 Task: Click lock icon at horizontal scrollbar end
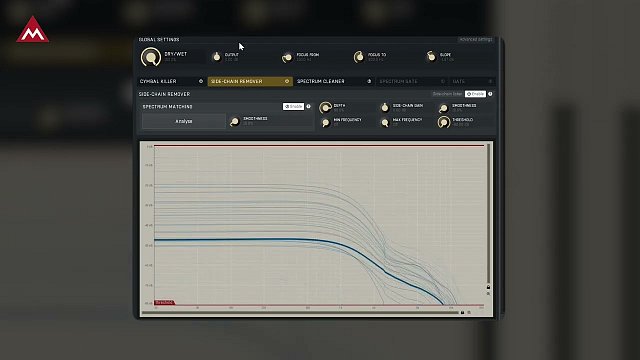point(462,313)
